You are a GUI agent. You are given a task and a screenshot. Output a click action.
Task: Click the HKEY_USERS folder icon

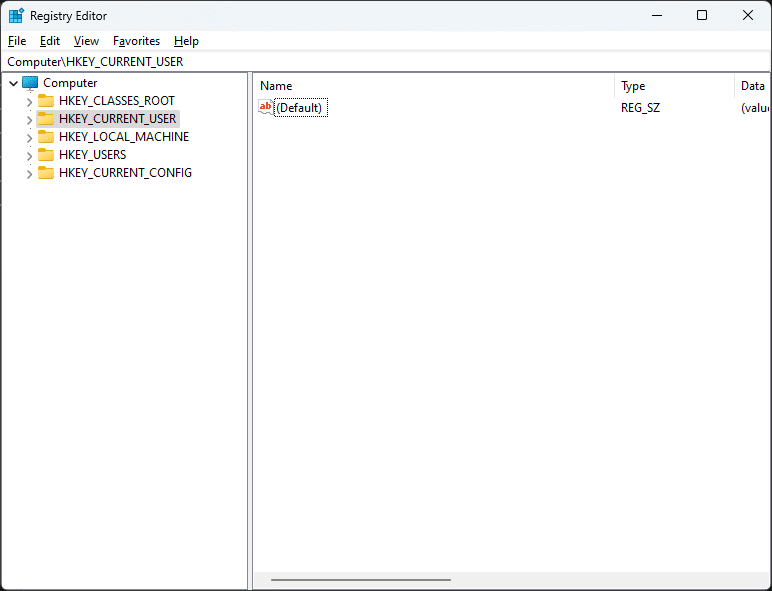pyautogui.click(x=46, y=155)
